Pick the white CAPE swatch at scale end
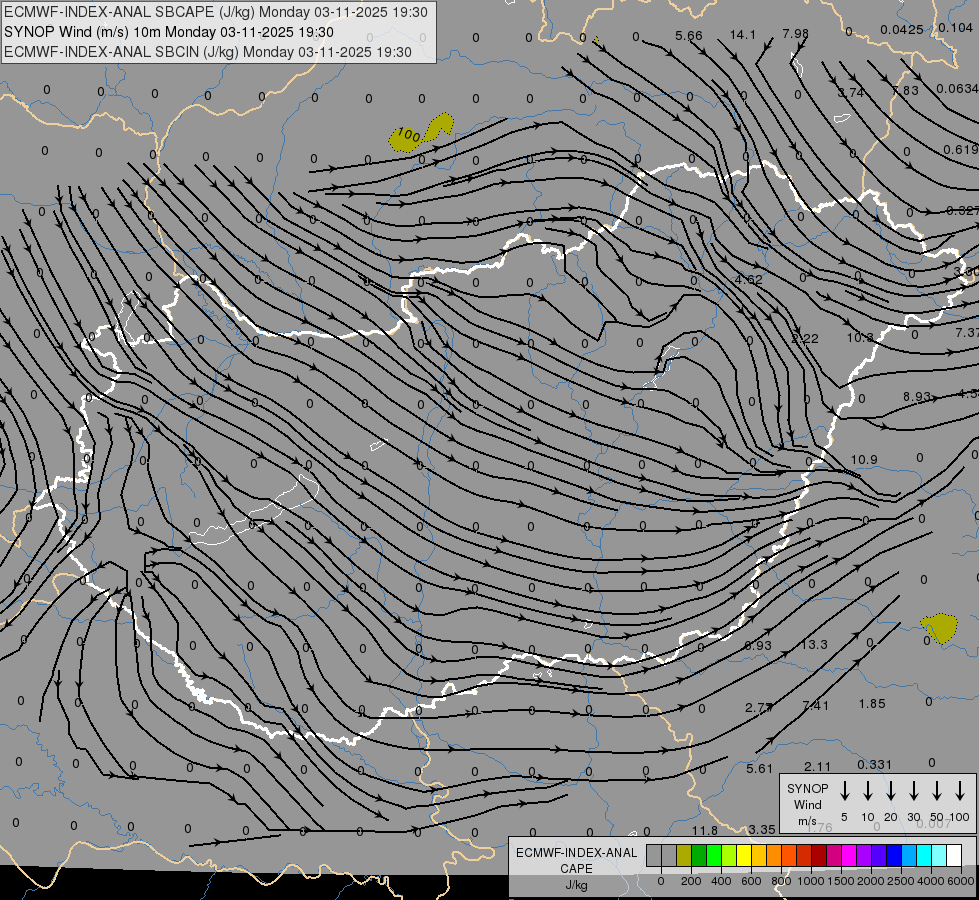 [954, 856]
